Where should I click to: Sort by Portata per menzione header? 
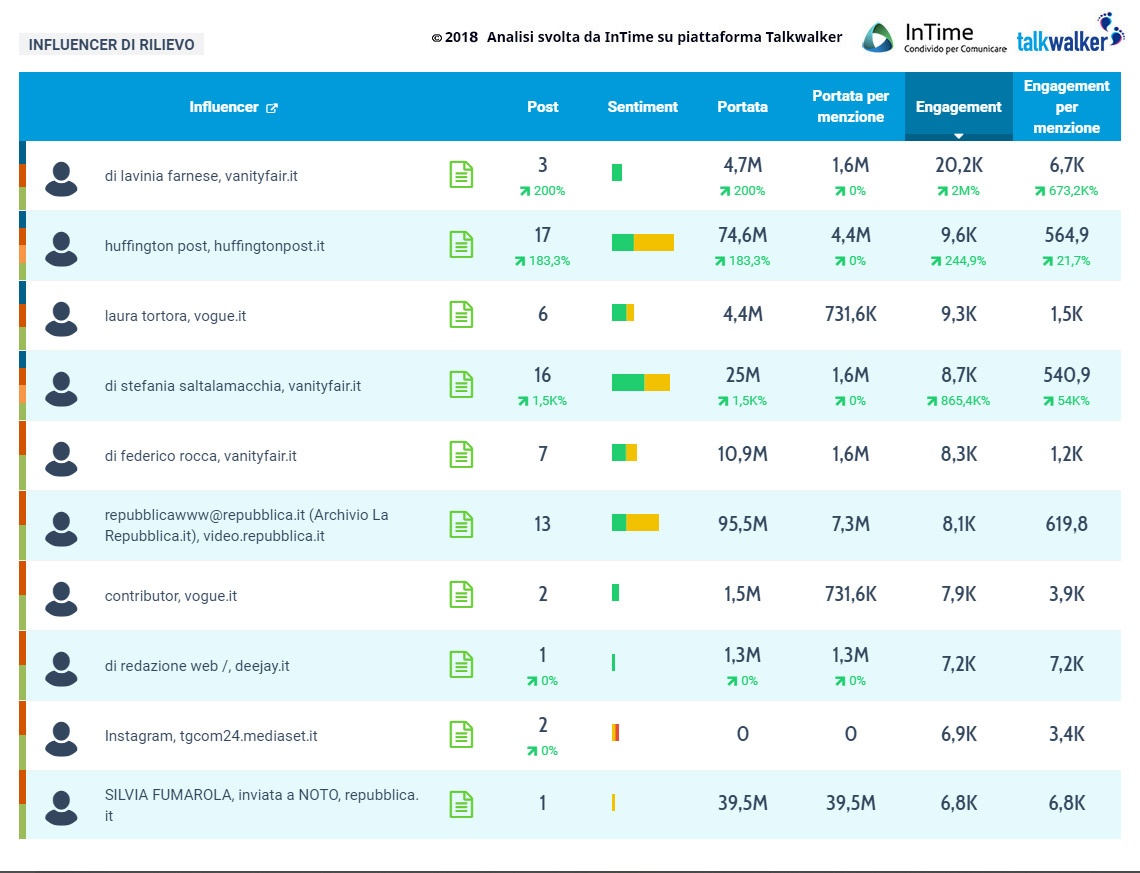pyautogui.click(x=851, y=106)
